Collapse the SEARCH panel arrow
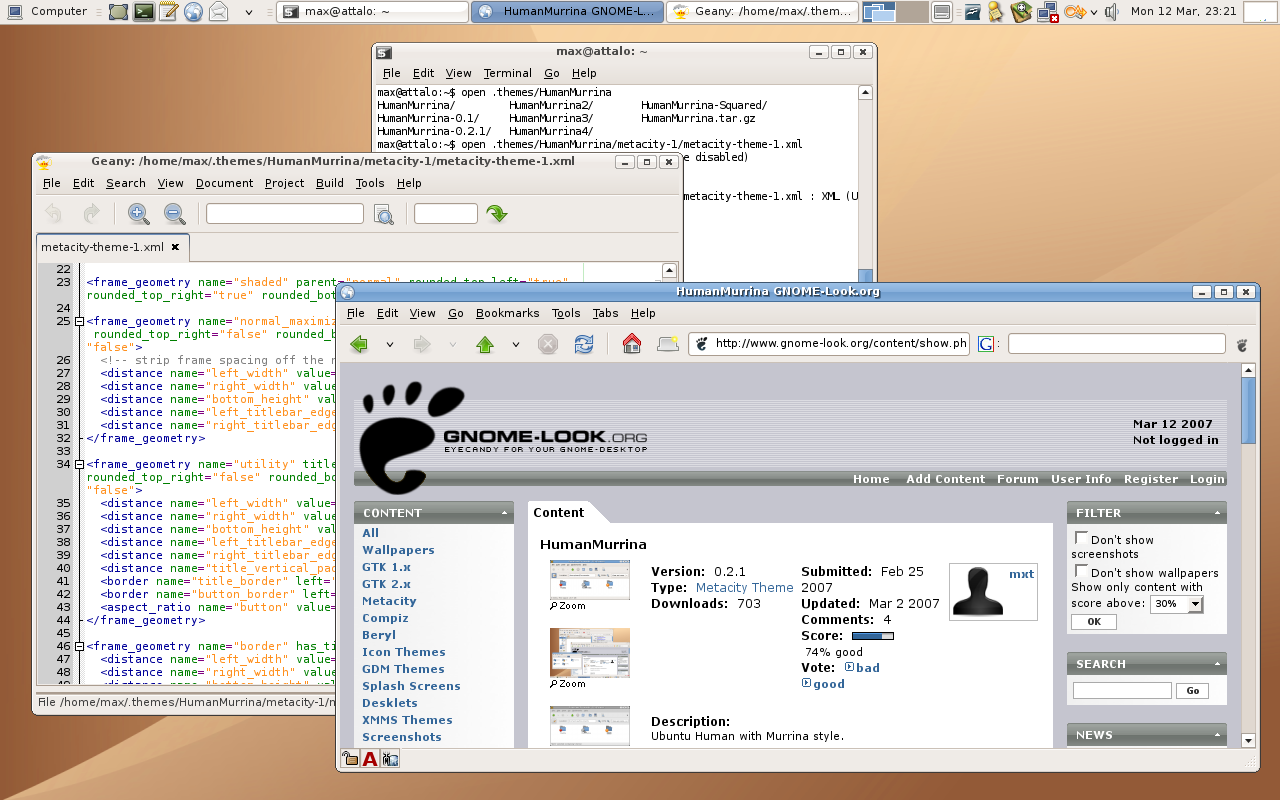The height and width of the screenshot is (800, 1280). (x=1217, y=664)
